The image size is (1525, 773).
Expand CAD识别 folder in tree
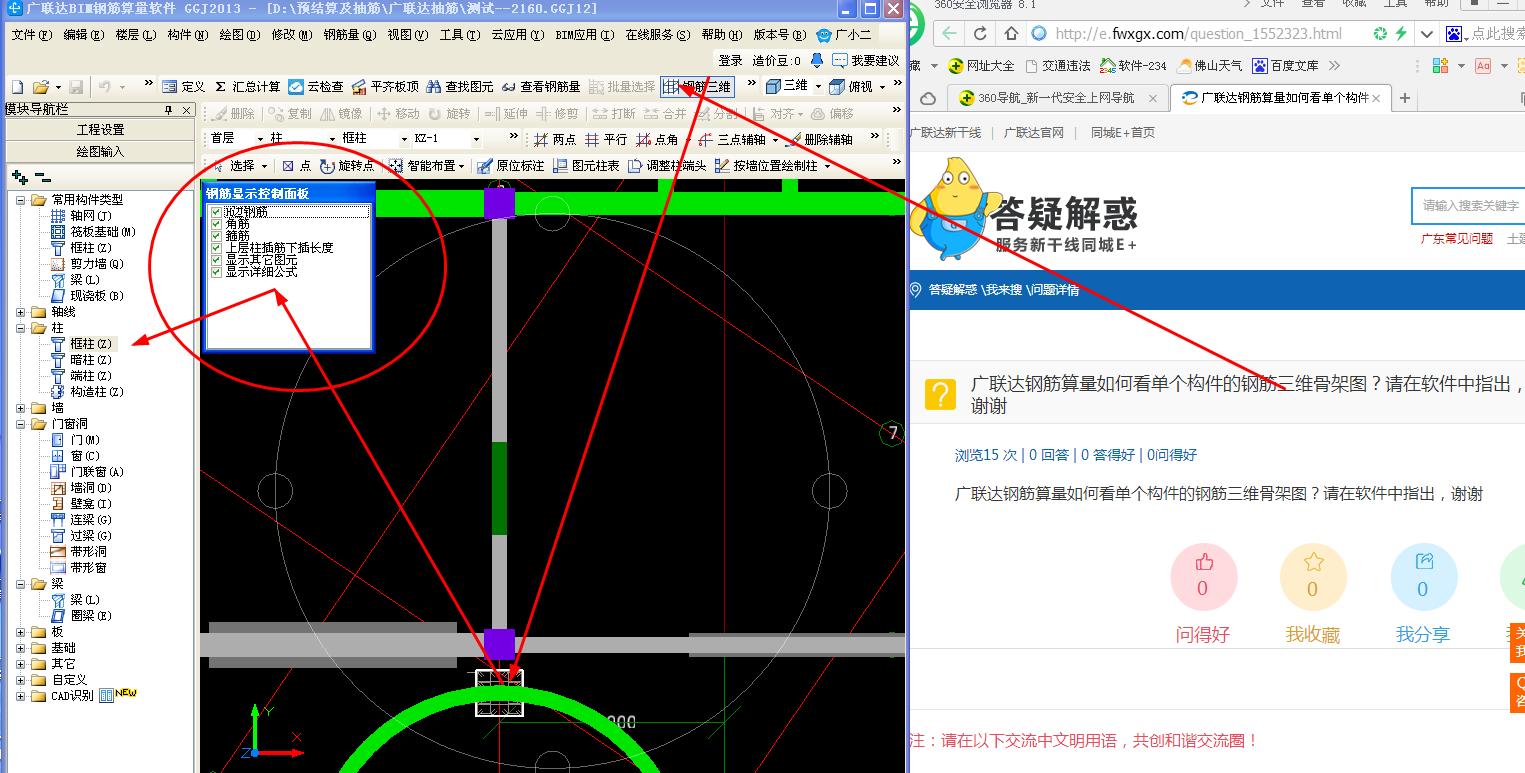tap(21, 696)
